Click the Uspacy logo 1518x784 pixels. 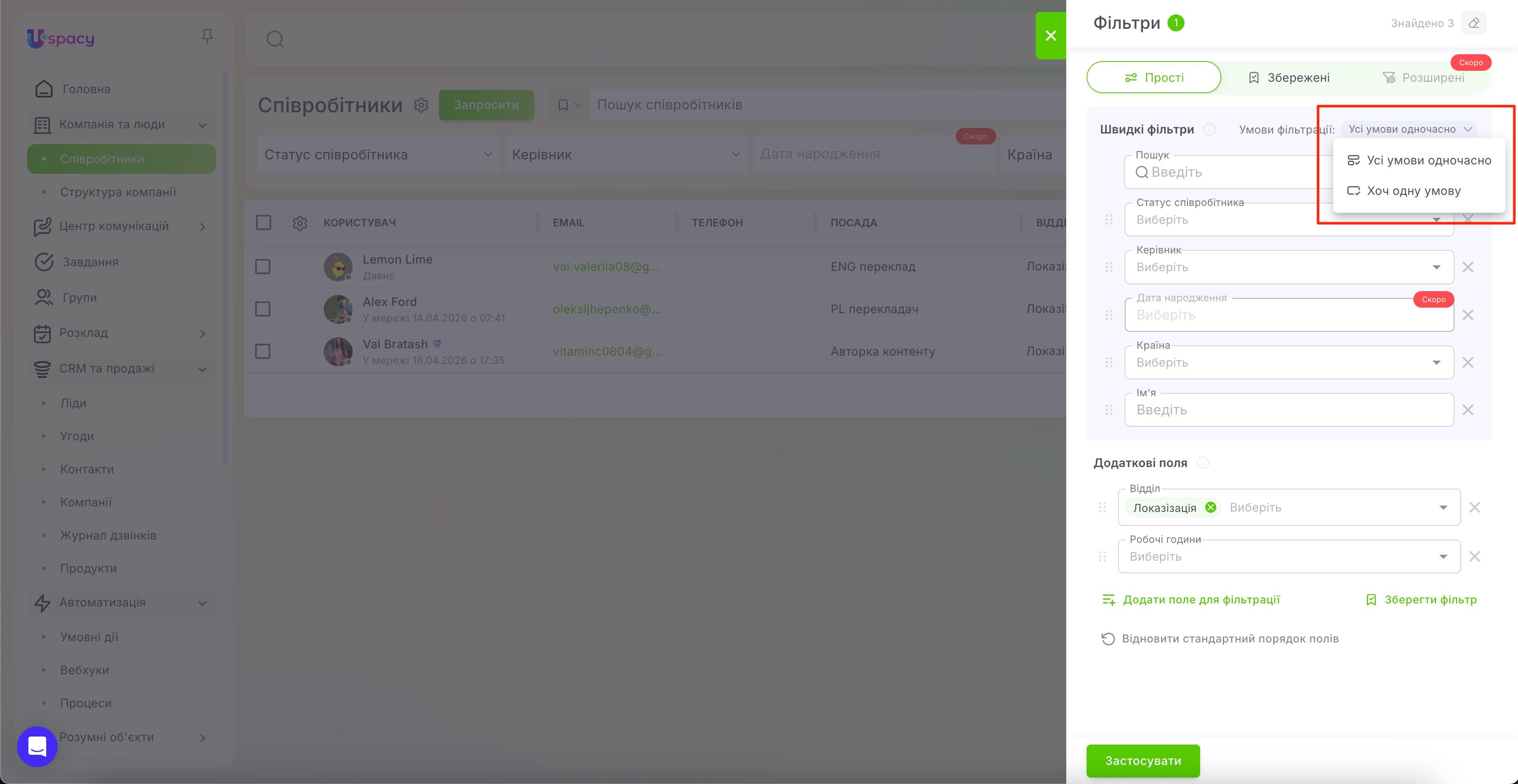pos(61,38)
